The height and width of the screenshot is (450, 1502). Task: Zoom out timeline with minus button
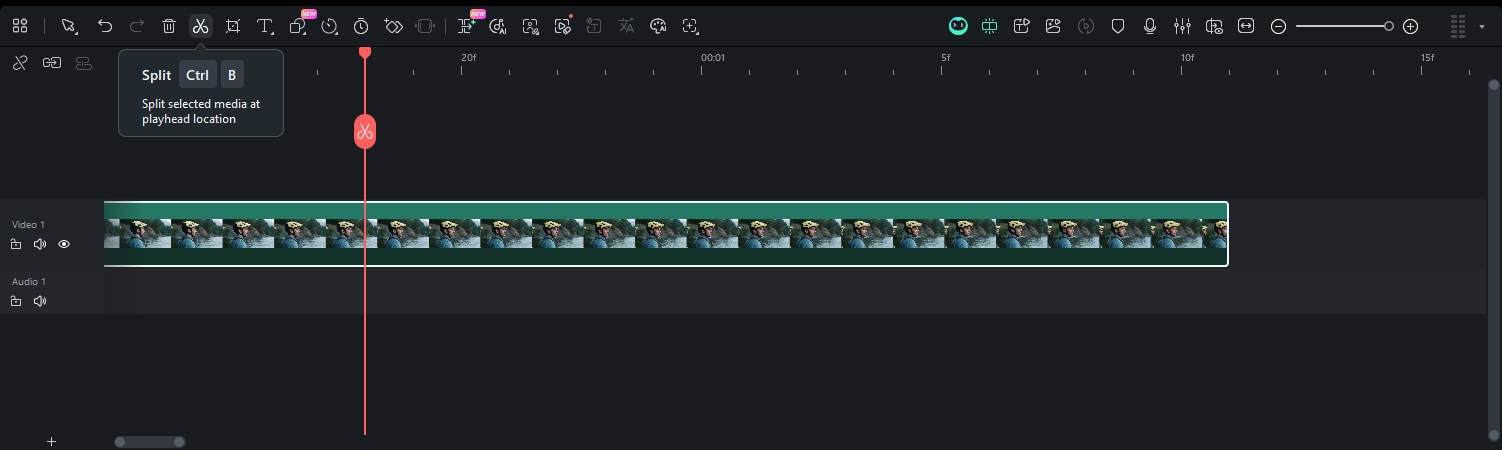coord(1278,26)
